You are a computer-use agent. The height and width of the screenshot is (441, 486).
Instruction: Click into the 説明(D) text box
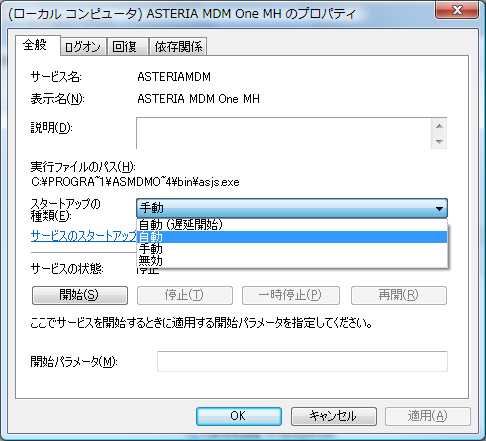[284, 133]
